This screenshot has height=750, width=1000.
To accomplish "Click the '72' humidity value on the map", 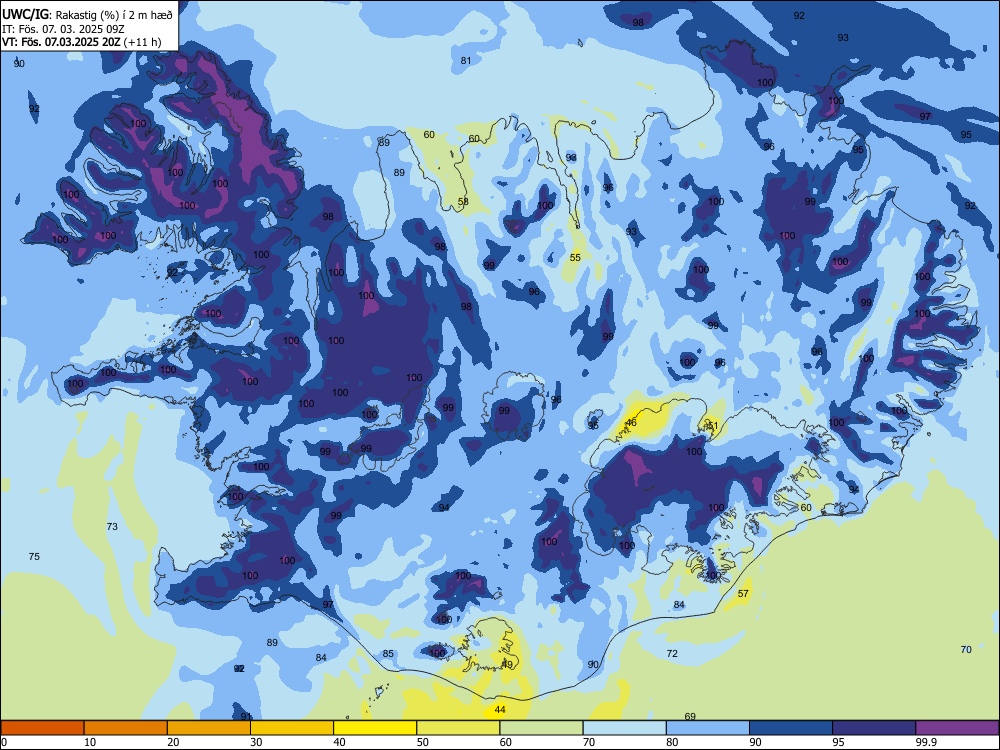I will pyautogui.click(x=672, y=653).
